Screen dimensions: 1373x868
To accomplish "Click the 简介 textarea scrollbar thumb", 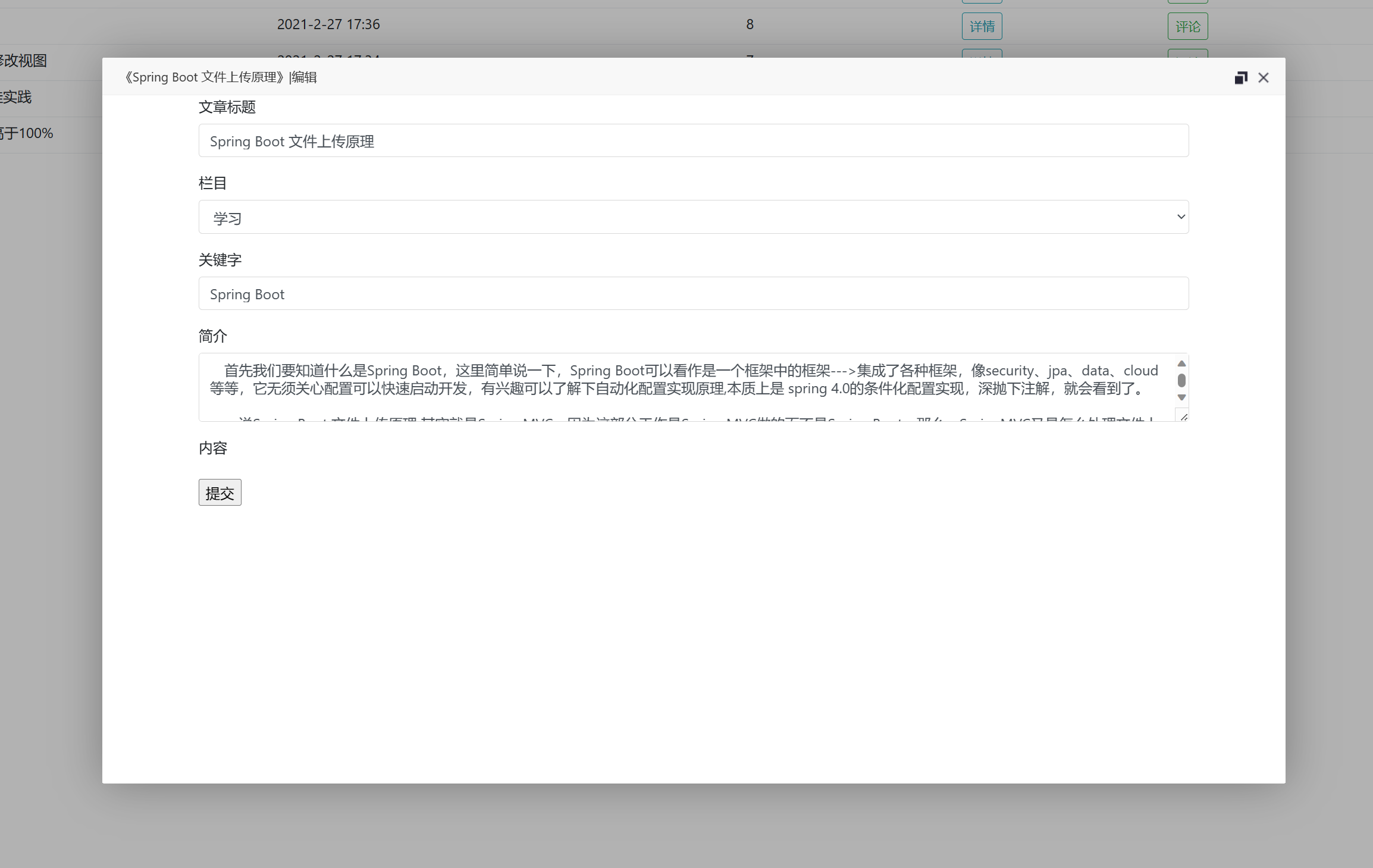I will pos(1181,380).
